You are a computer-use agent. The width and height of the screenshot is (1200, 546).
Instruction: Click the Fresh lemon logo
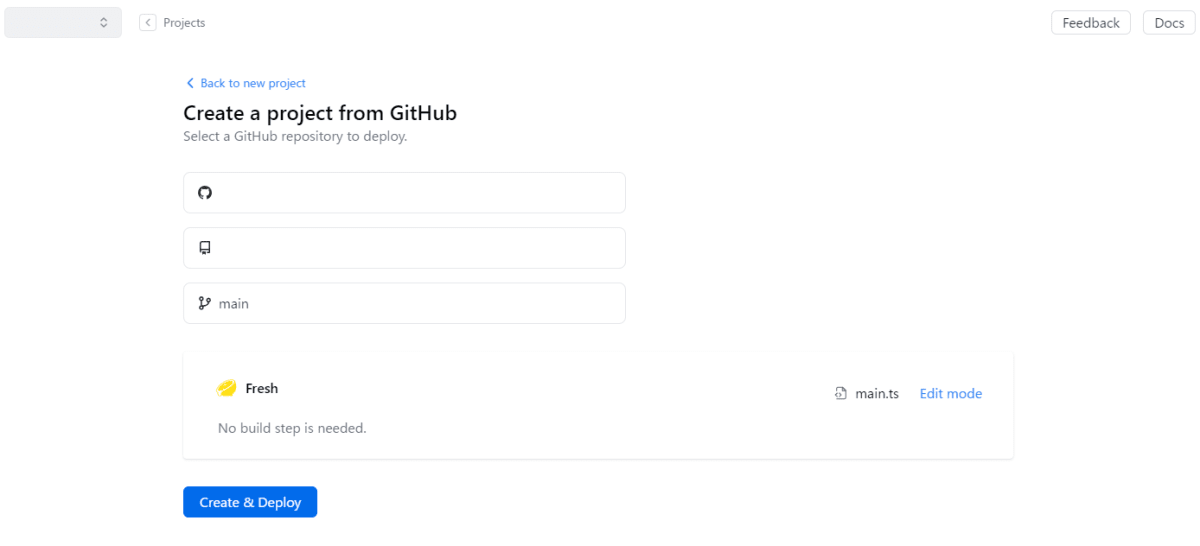pos(227,388)
